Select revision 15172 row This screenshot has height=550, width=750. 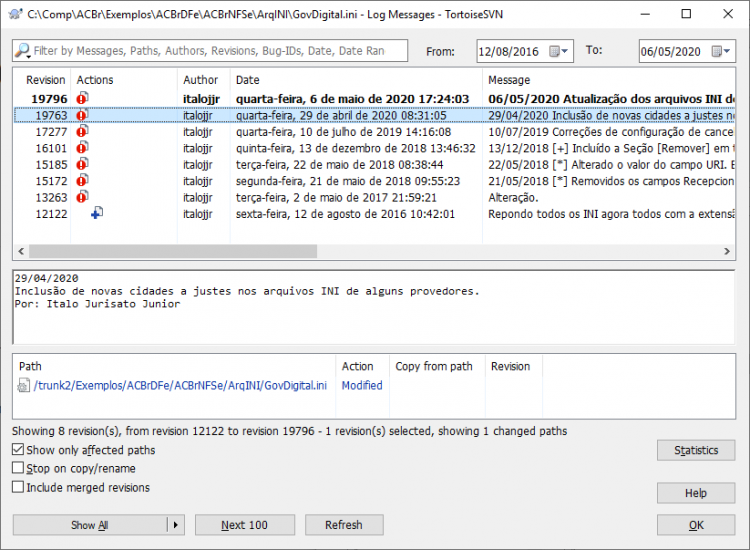coord(375,181)
